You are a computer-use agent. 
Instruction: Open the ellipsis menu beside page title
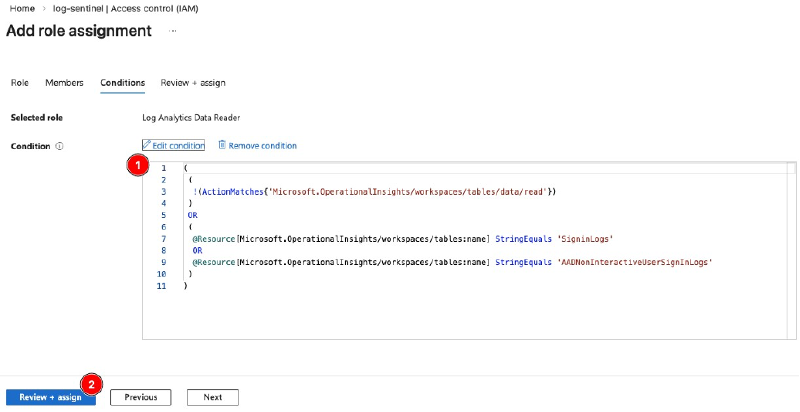tap(173, 31)
